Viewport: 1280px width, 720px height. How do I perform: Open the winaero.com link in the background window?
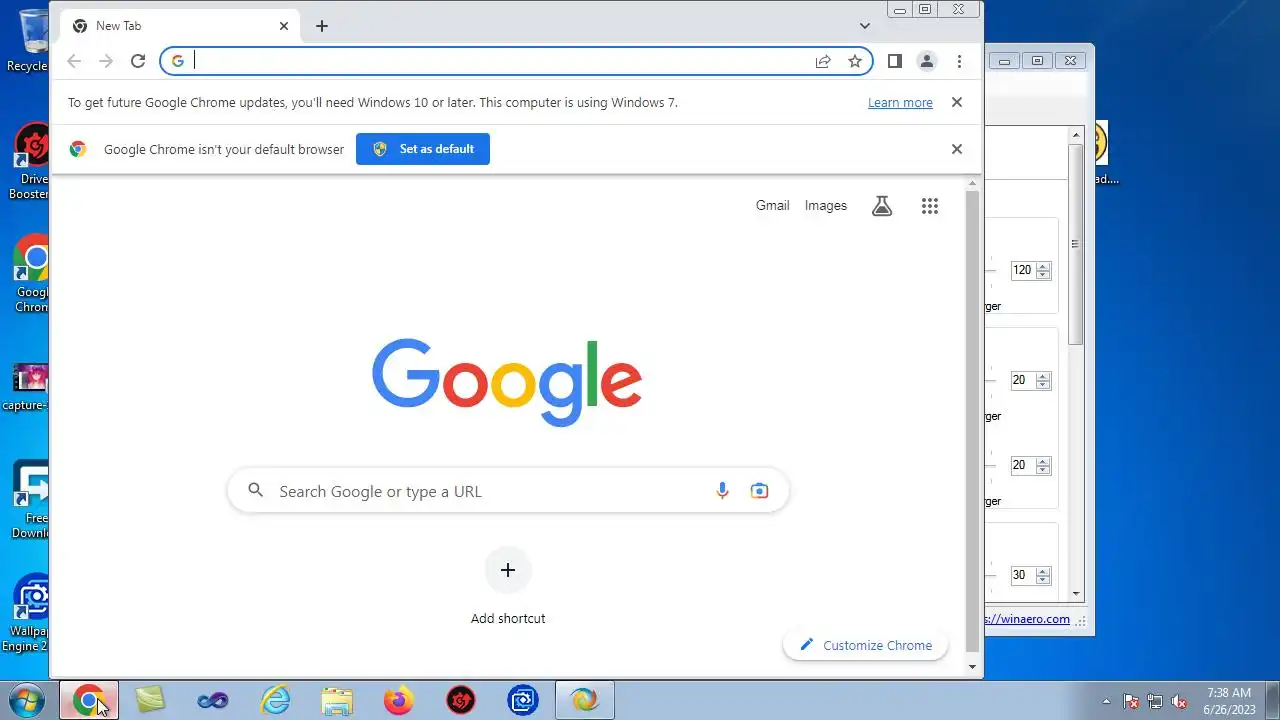pos(1028,619)
